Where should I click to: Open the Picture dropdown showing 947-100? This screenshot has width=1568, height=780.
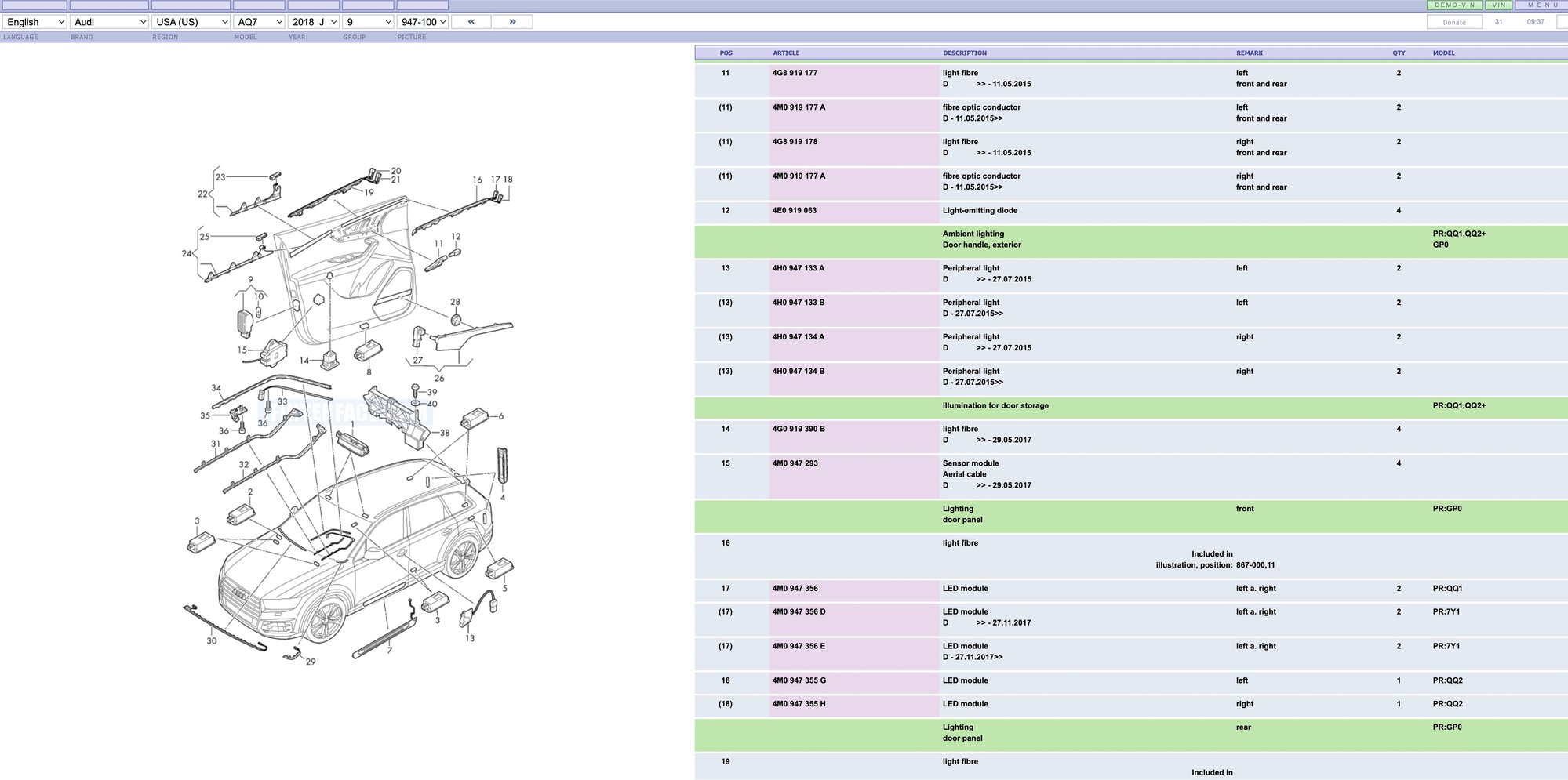(x=423, y=22)
